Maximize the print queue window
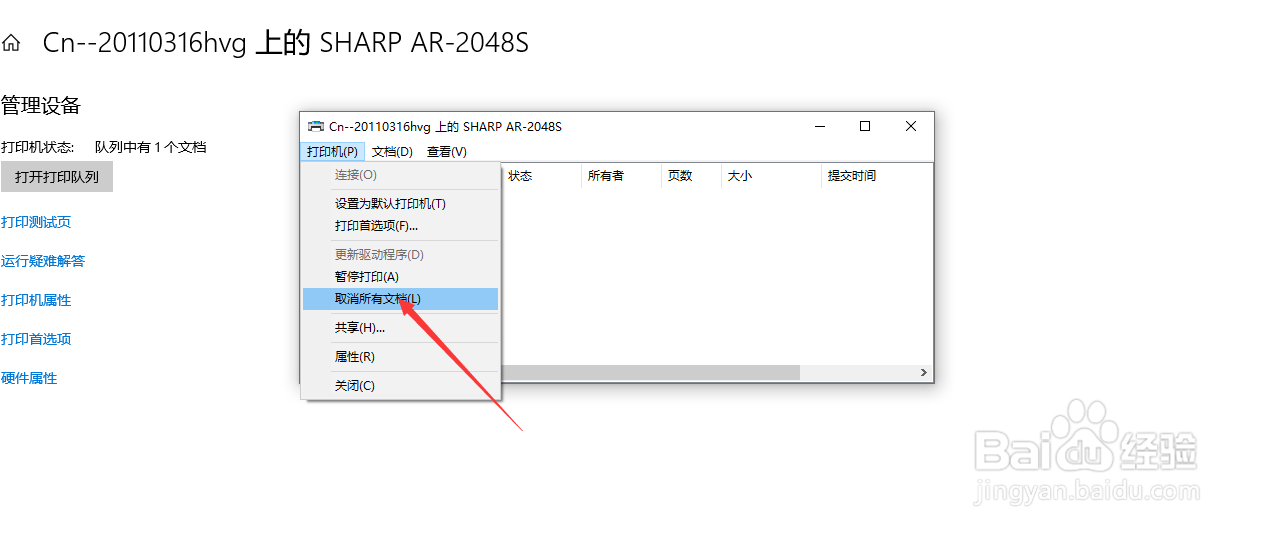 pos(866,126)
